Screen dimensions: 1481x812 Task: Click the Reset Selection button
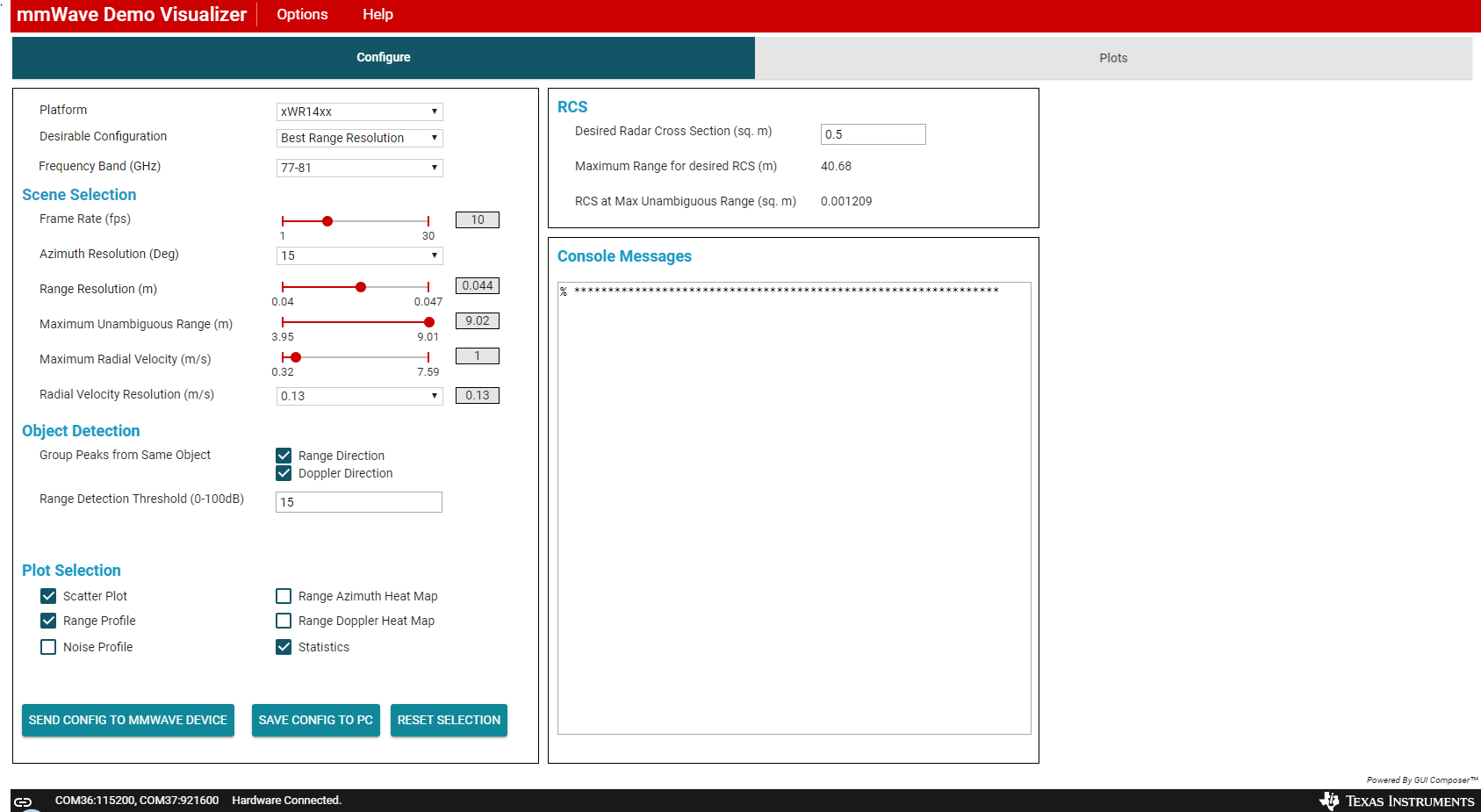click(x=449, y=720)
